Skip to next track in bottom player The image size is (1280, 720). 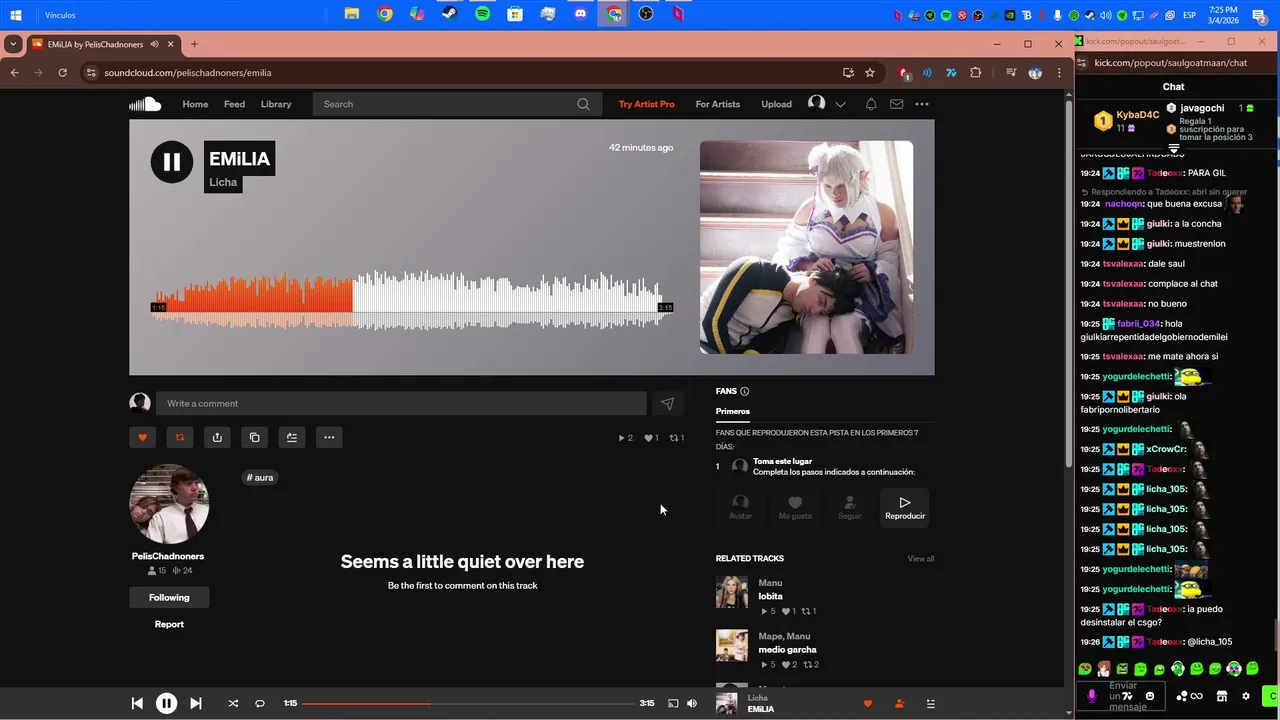(195, 703)
